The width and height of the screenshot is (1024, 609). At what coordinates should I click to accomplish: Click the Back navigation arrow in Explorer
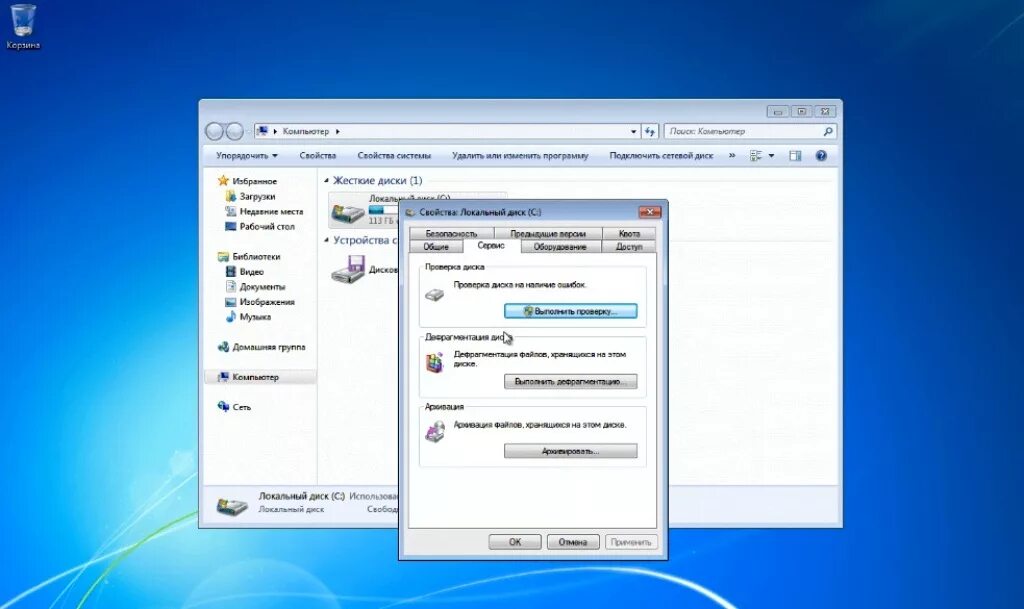[x=214, y=131]
